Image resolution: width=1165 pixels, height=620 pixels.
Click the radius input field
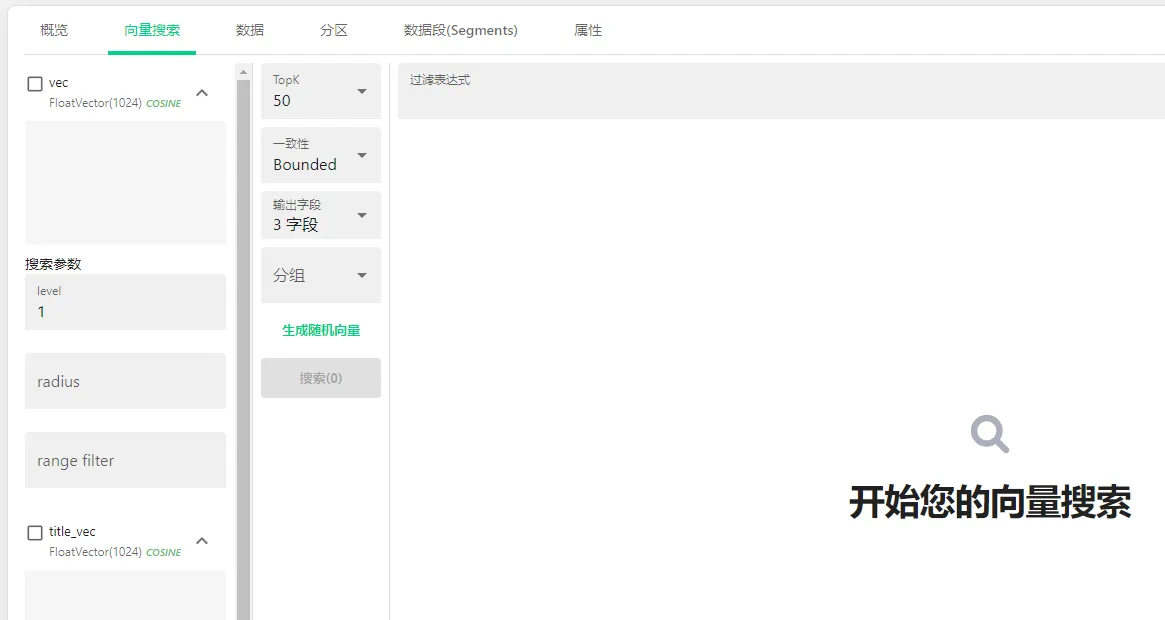pos(126,381)
